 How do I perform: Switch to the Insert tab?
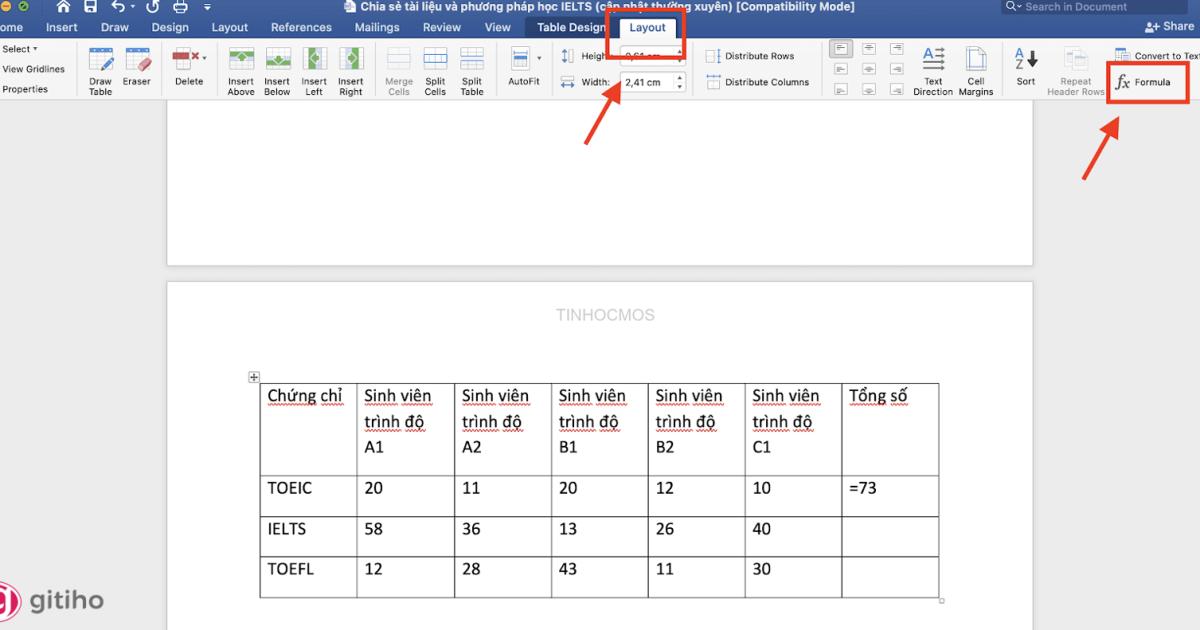tap(62, 27)
